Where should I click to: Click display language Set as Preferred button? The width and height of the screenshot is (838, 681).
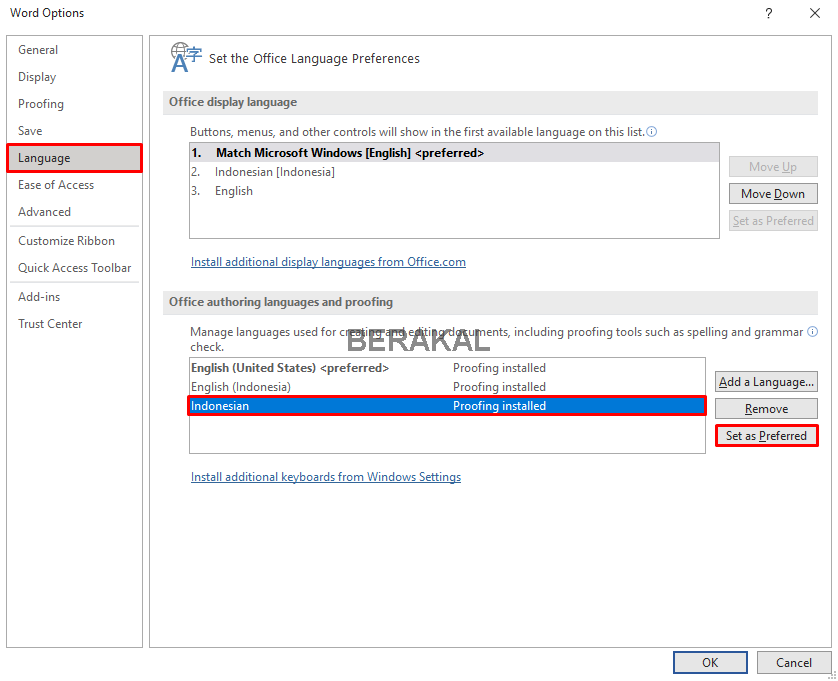click(x=773, y=221)
